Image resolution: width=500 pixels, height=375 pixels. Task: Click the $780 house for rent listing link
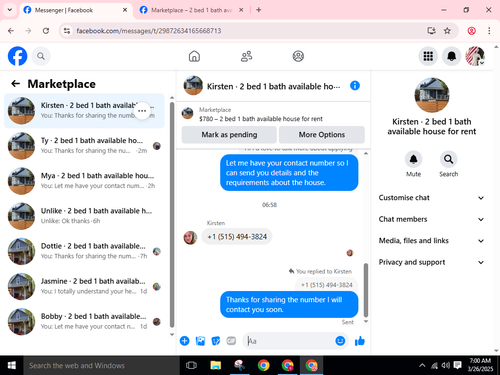click(x=261, y=119)
